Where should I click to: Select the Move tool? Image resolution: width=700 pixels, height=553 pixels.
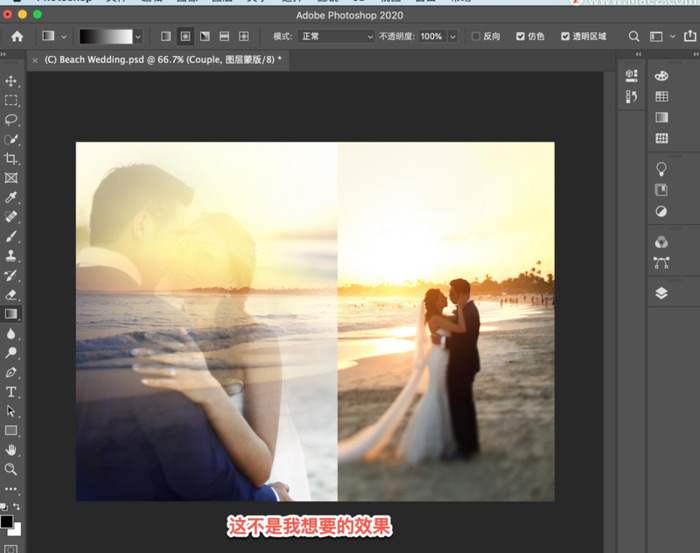pos(11,81)
